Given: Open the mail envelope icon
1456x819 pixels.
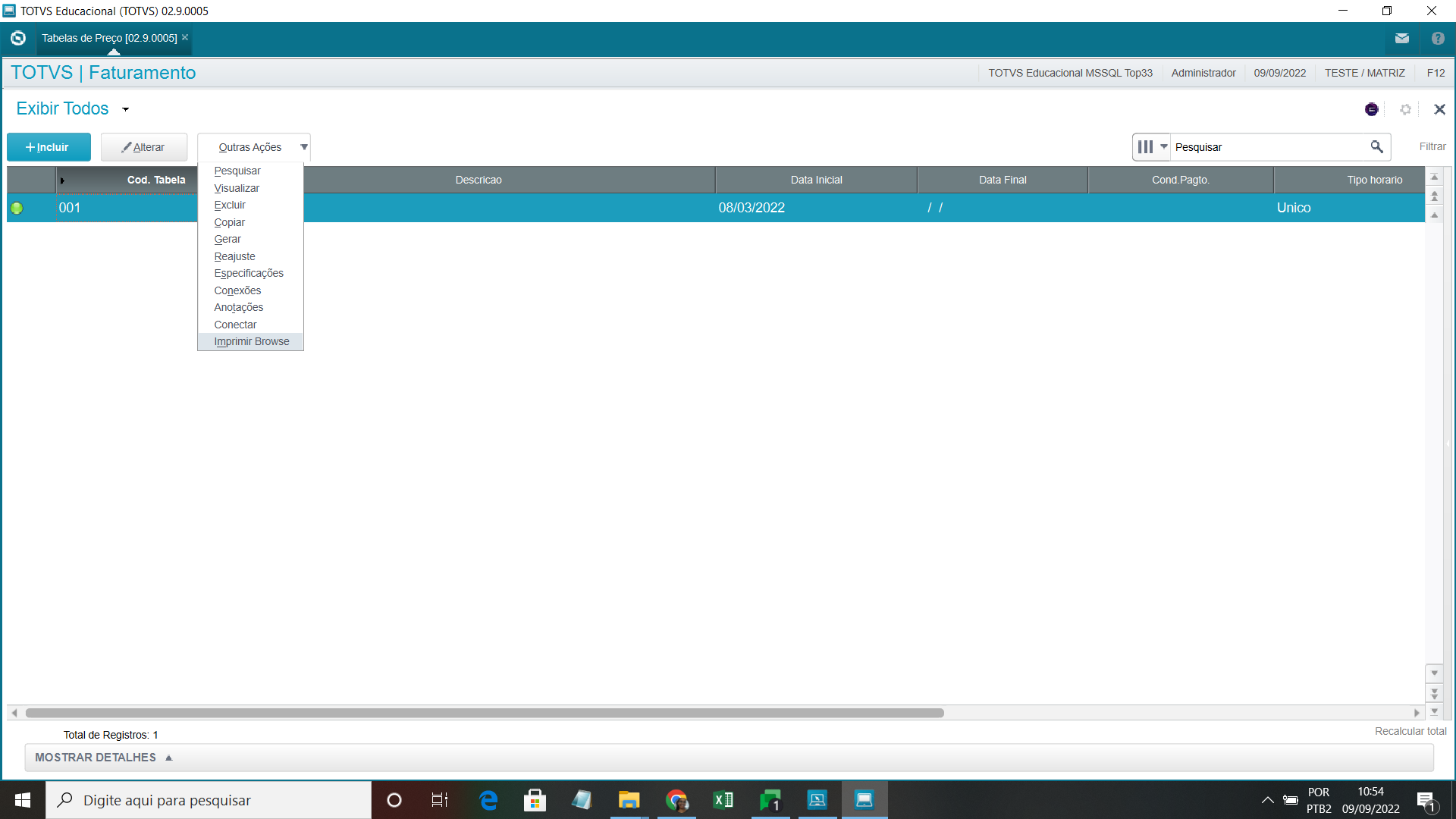Looking at the screenshot, I should point(1401,38).
